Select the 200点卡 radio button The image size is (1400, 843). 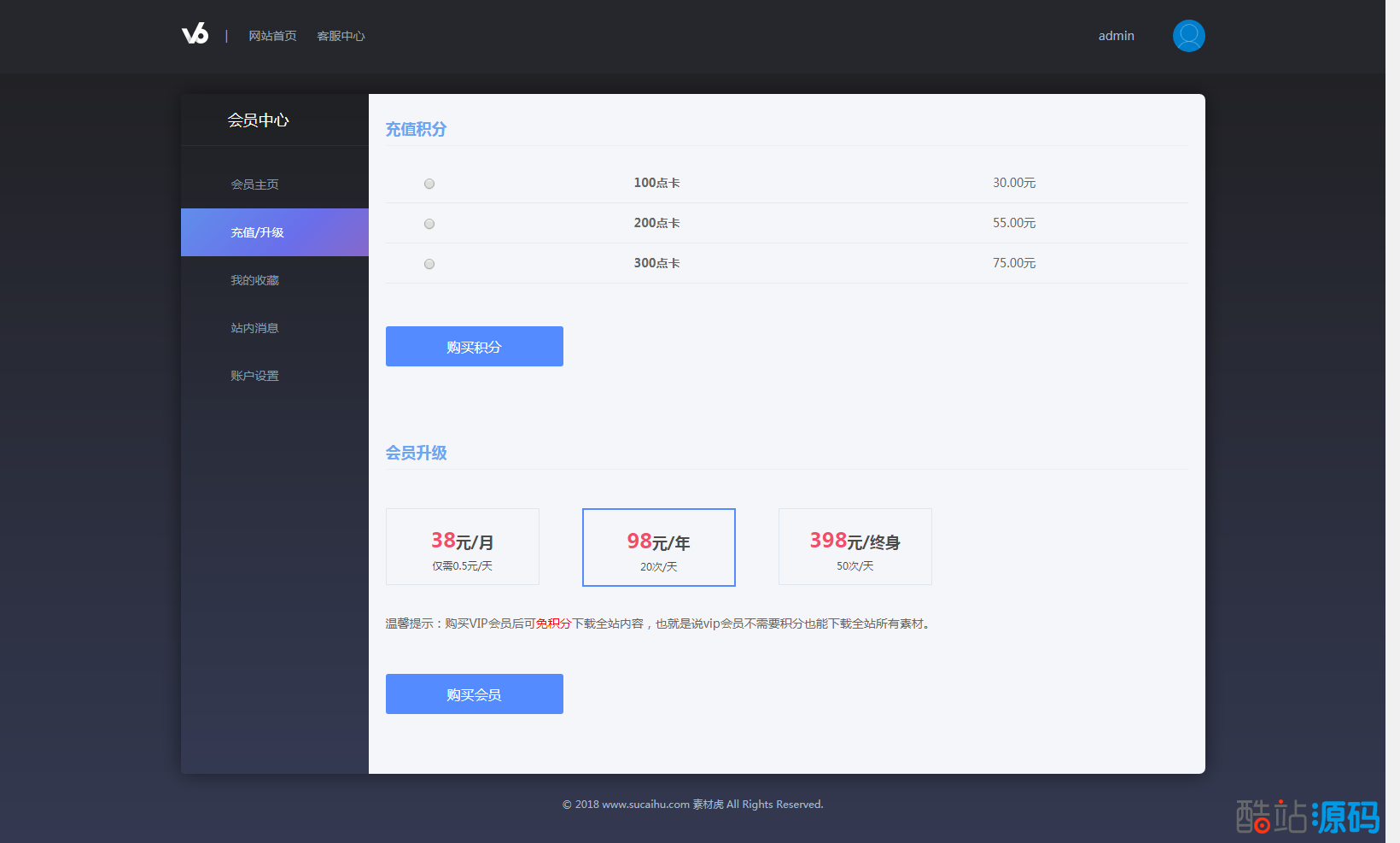point(429,224)
